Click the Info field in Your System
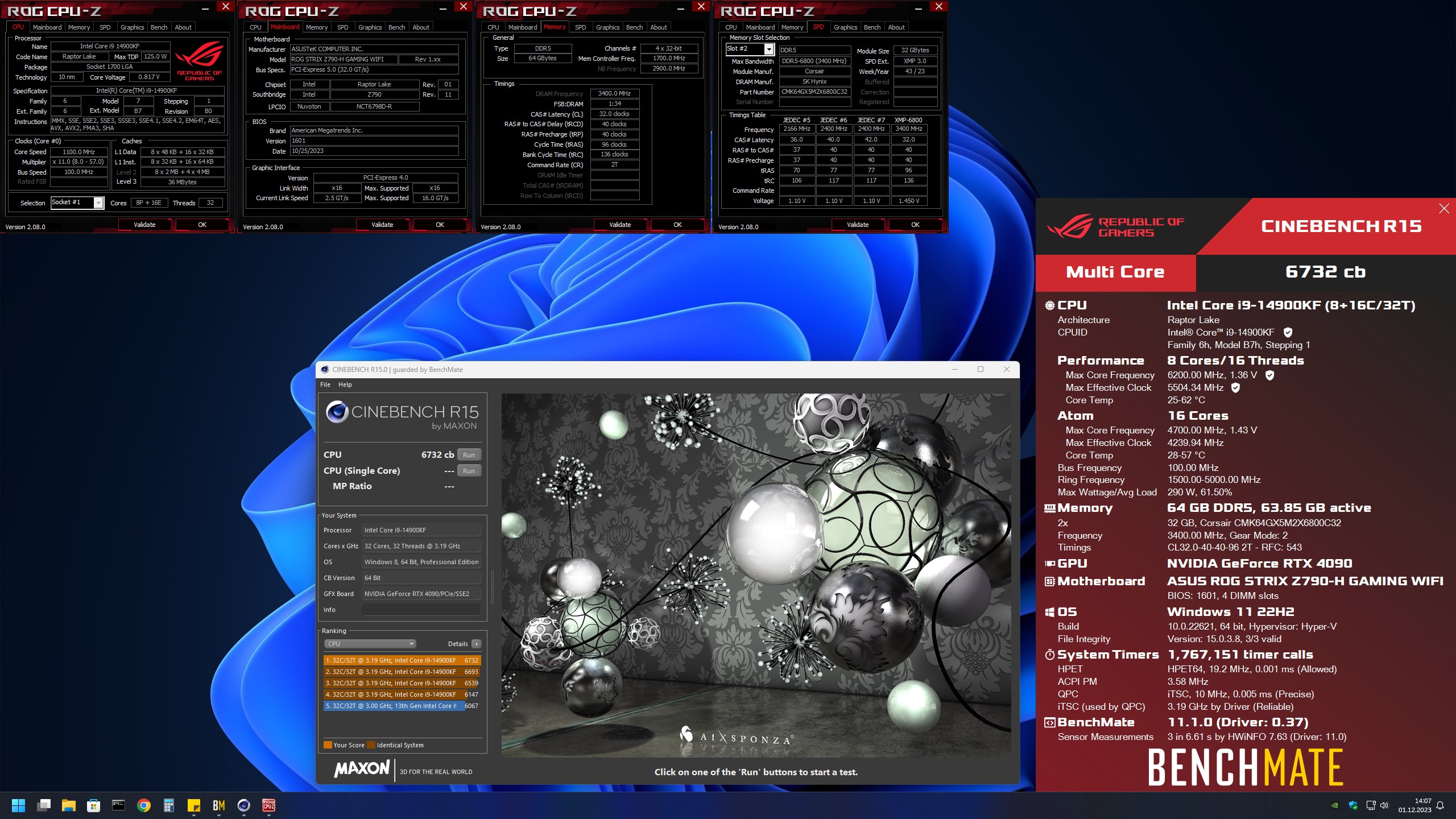1456x819 pixels. pyautogui.click(x=421, y=610)
